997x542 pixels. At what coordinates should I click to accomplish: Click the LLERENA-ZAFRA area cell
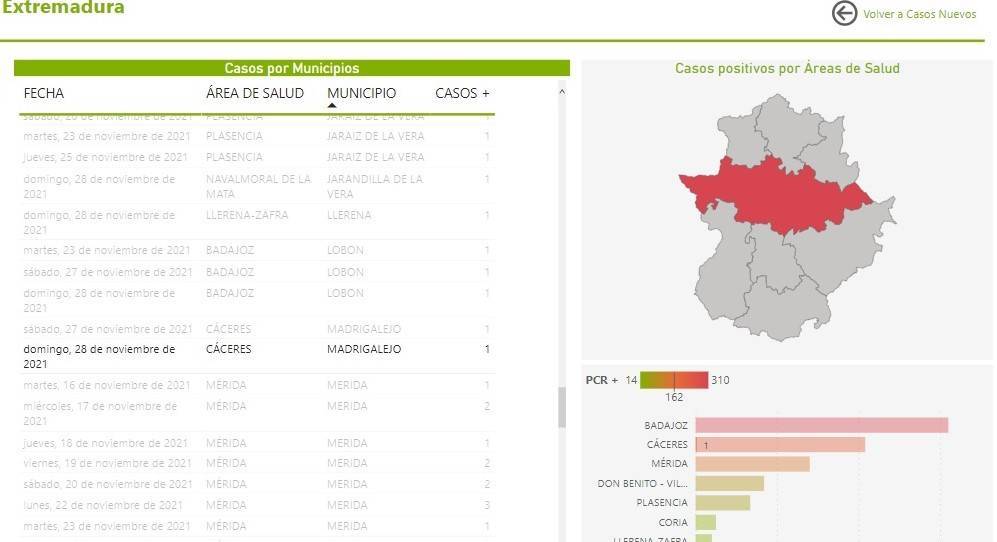click(247, 215)
